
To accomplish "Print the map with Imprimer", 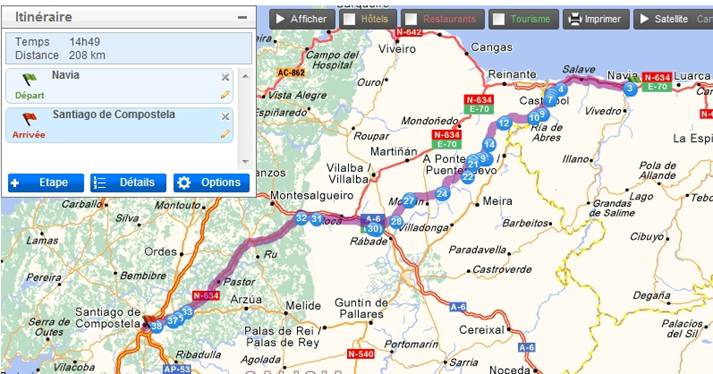I will coord(596,19).
